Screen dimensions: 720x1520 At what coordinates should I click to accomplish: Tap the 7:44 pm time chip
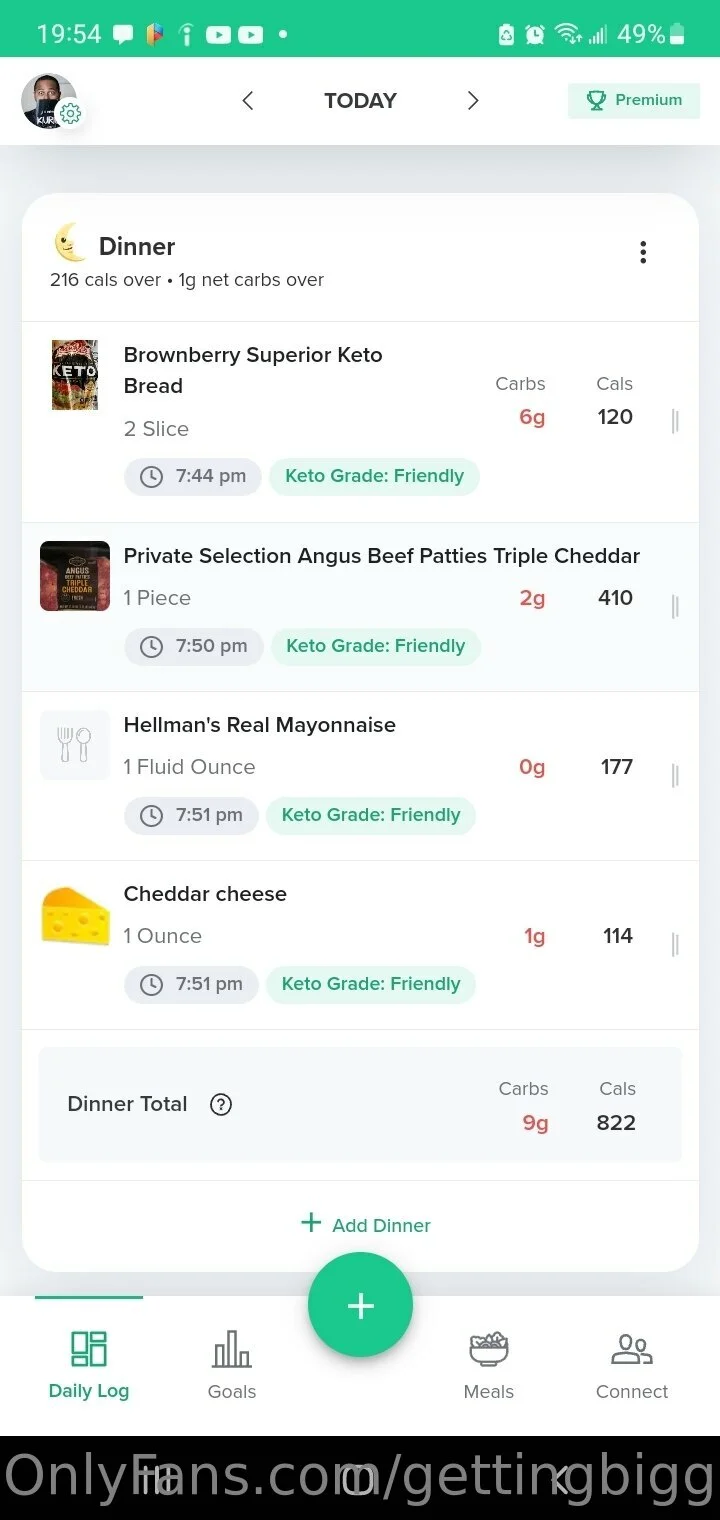193,476
